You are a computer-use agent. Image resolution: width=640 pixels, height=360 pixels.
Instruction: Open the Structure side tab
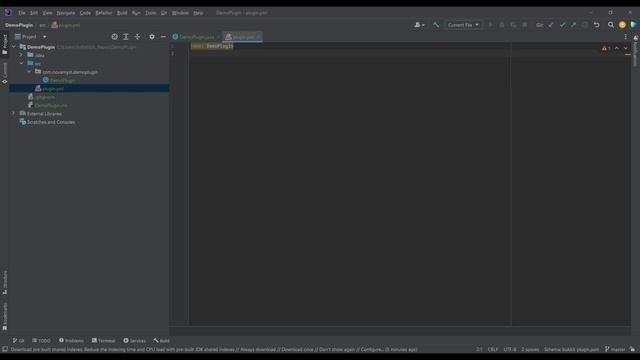tap(4, 282)
